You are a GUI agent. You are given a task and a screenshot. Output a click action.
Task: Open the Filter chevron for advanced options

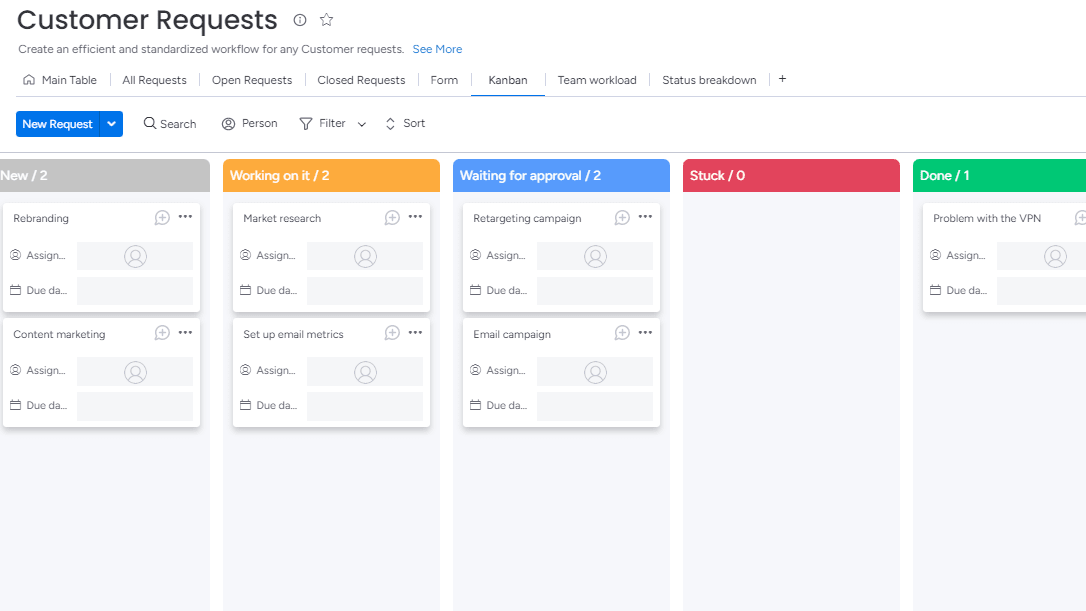[361, 124]
